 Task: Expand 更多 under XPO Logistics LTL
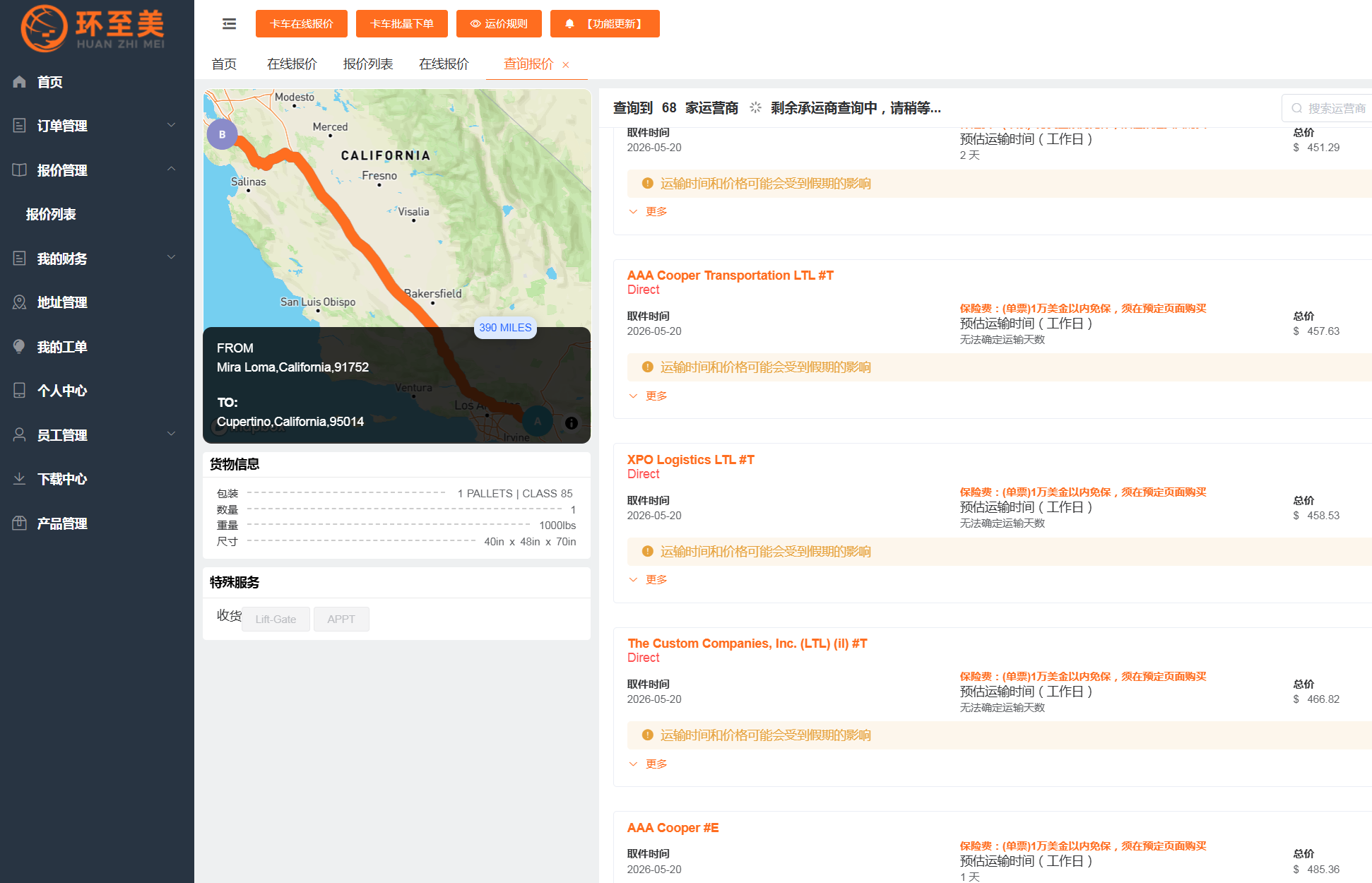(648, 579)
